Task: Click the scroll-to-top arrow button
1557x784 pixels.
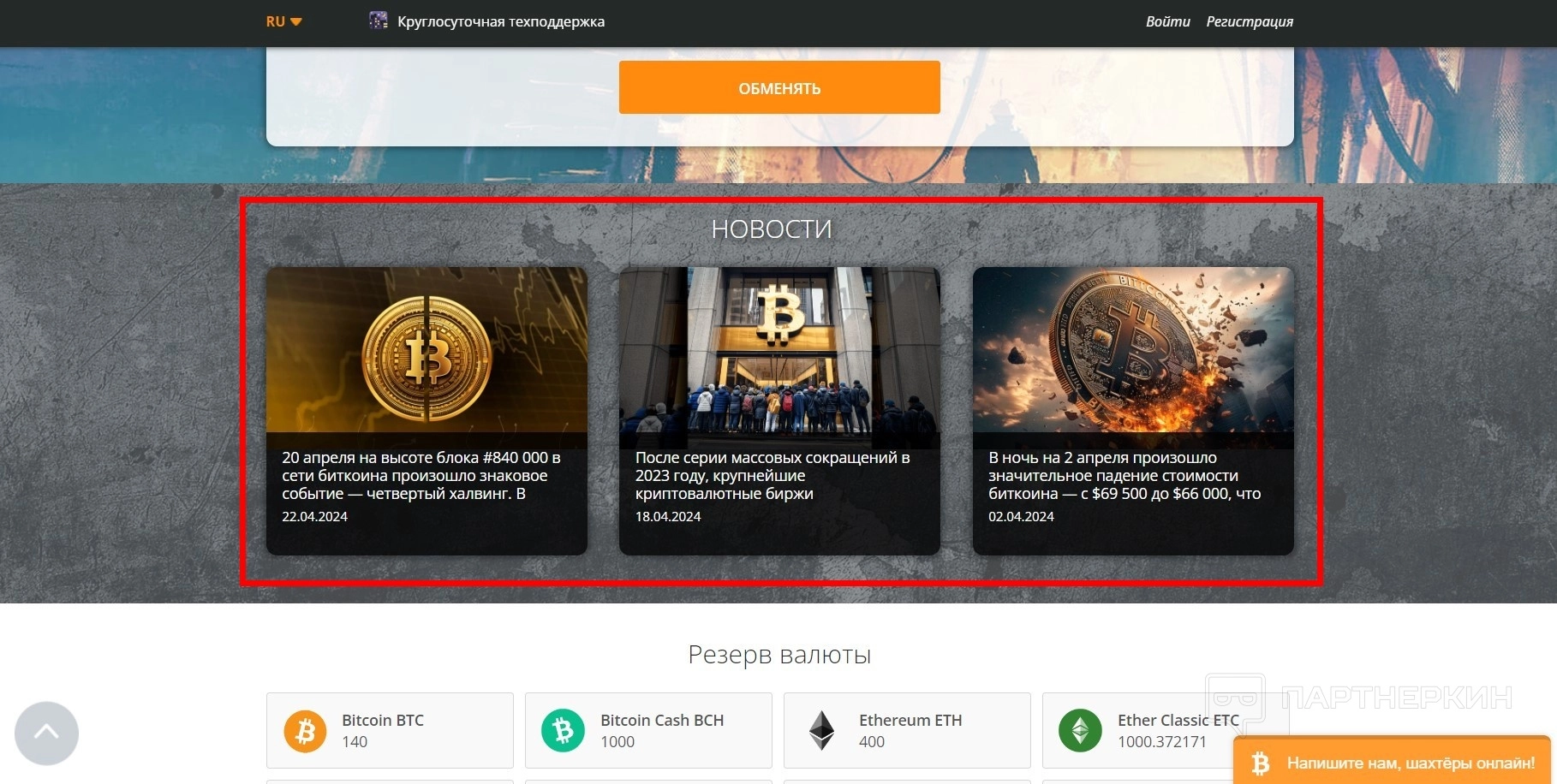Action: (46, 734)
